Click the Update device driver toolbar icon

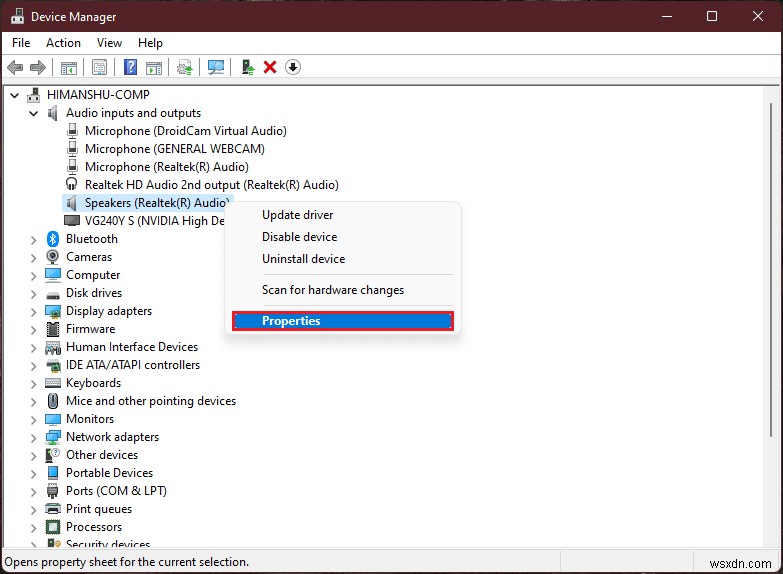185,67
